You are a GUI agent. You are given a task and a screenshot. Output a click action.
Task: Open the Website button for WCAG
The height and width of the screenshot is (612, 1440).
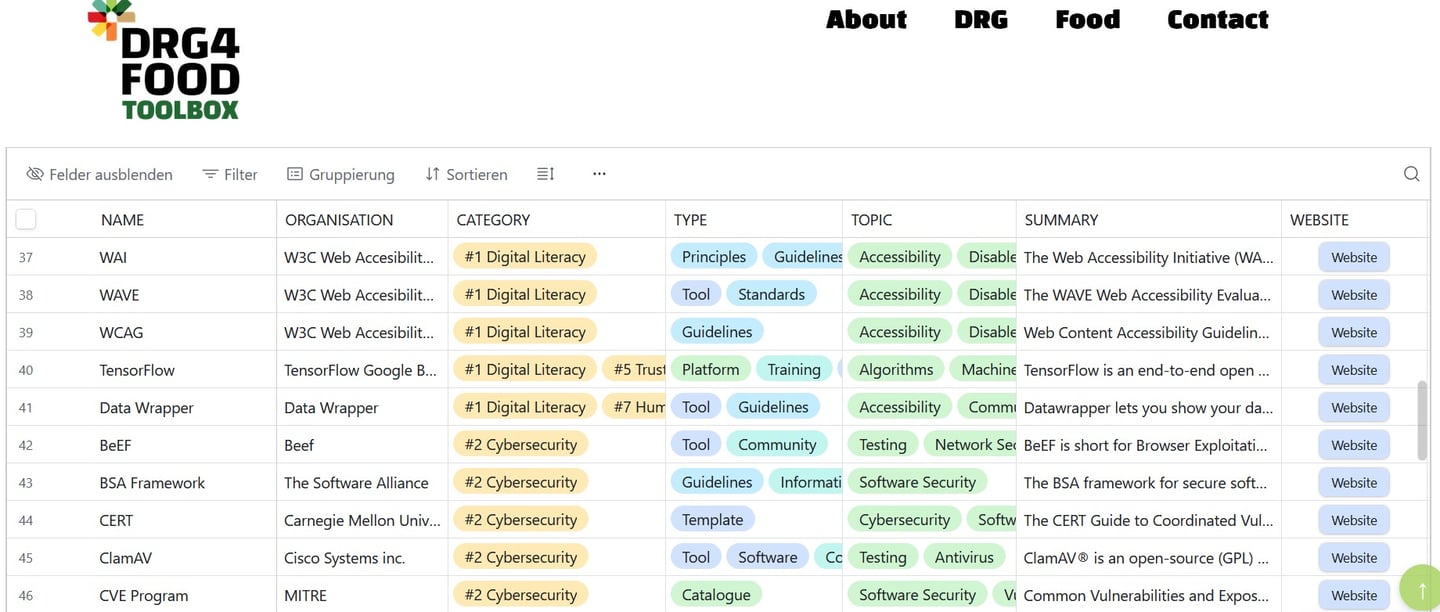(x=1354, y=332)
